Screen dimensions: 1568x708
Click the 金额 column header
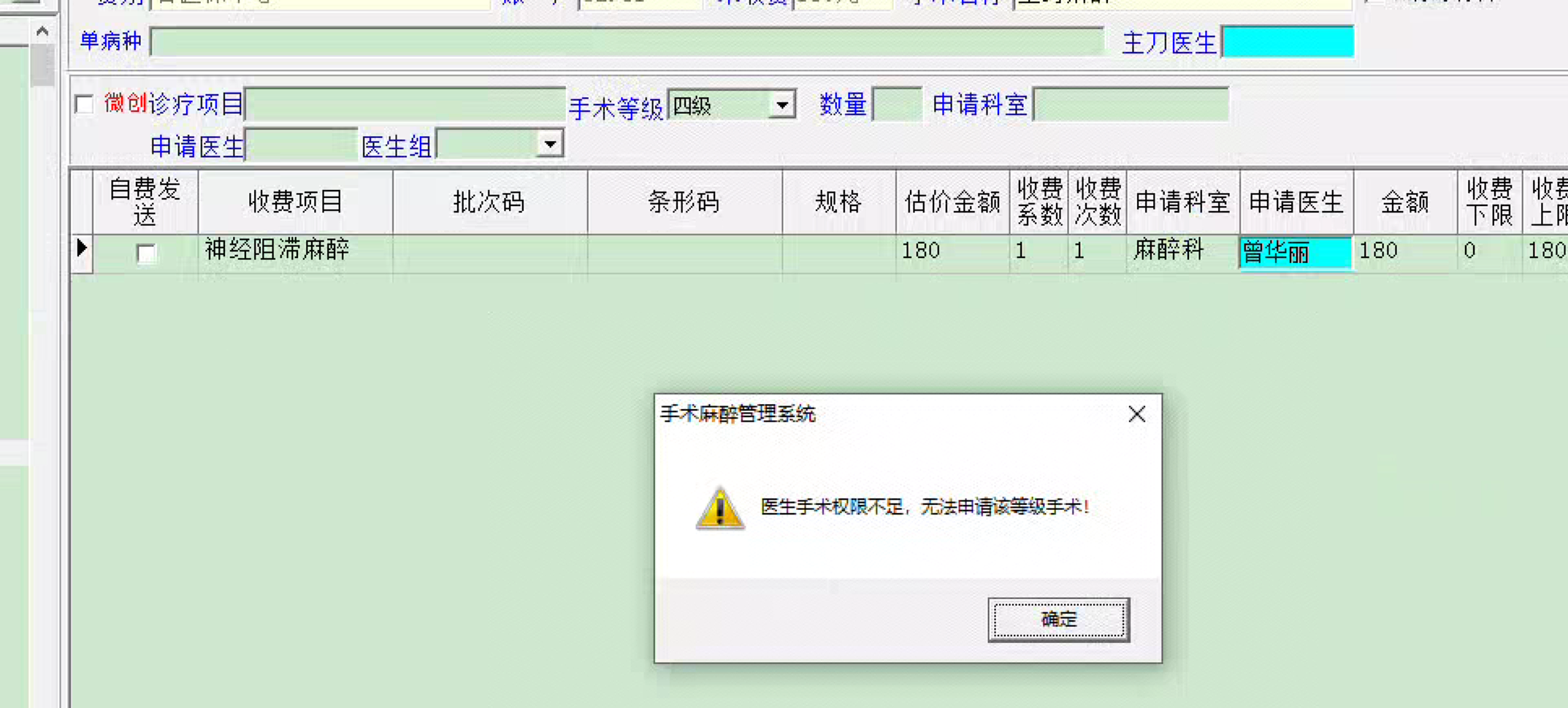[x=1405, y=202]
